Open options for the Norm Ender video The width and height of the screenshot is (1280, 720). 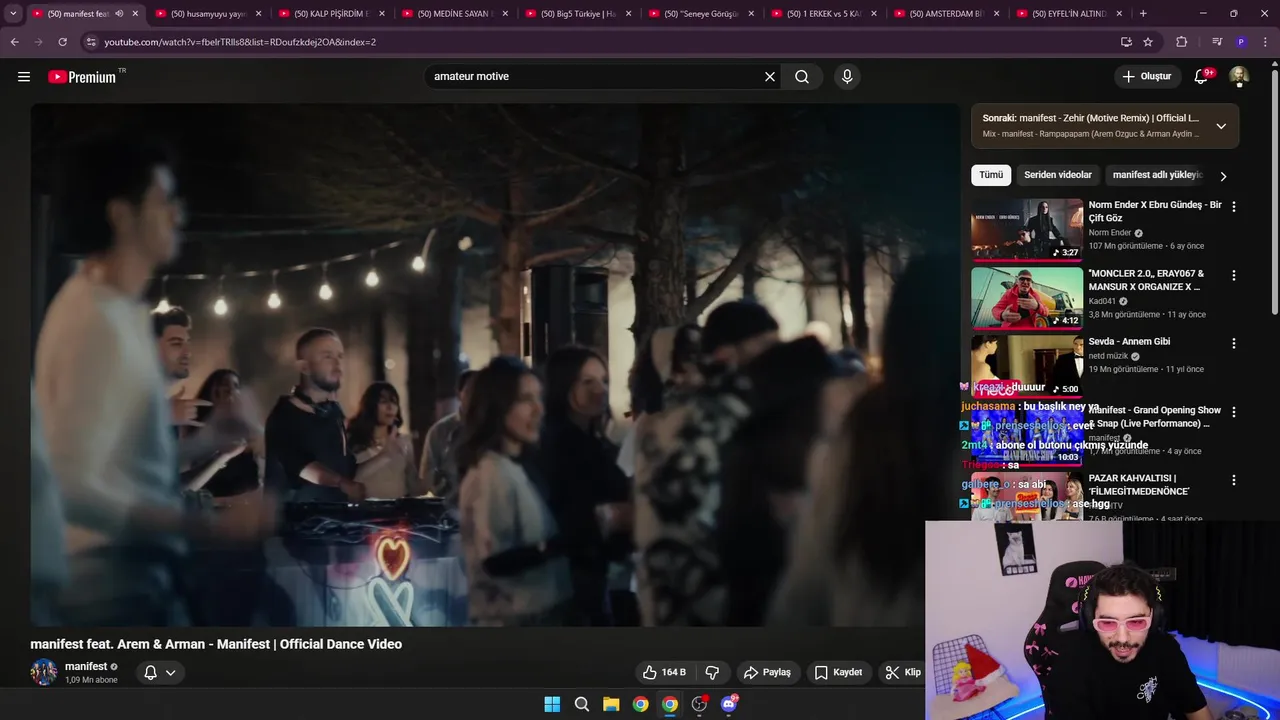pyautogui.click(x=1233, y=206)
